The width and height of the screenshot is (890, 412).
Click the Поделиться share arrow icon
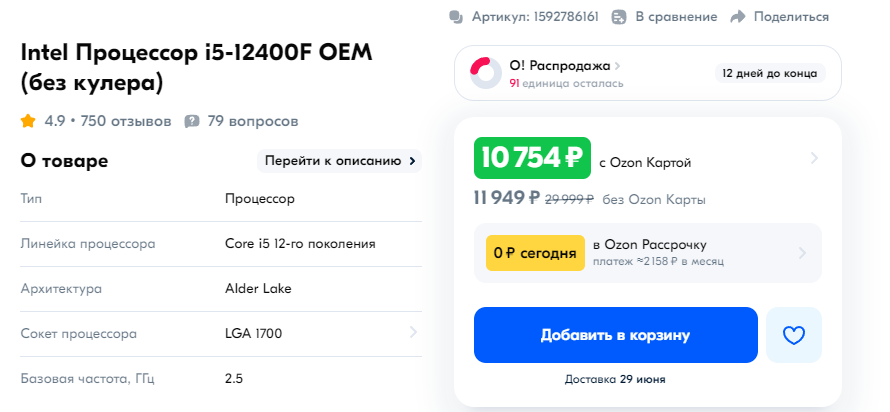tap(737, 17)
